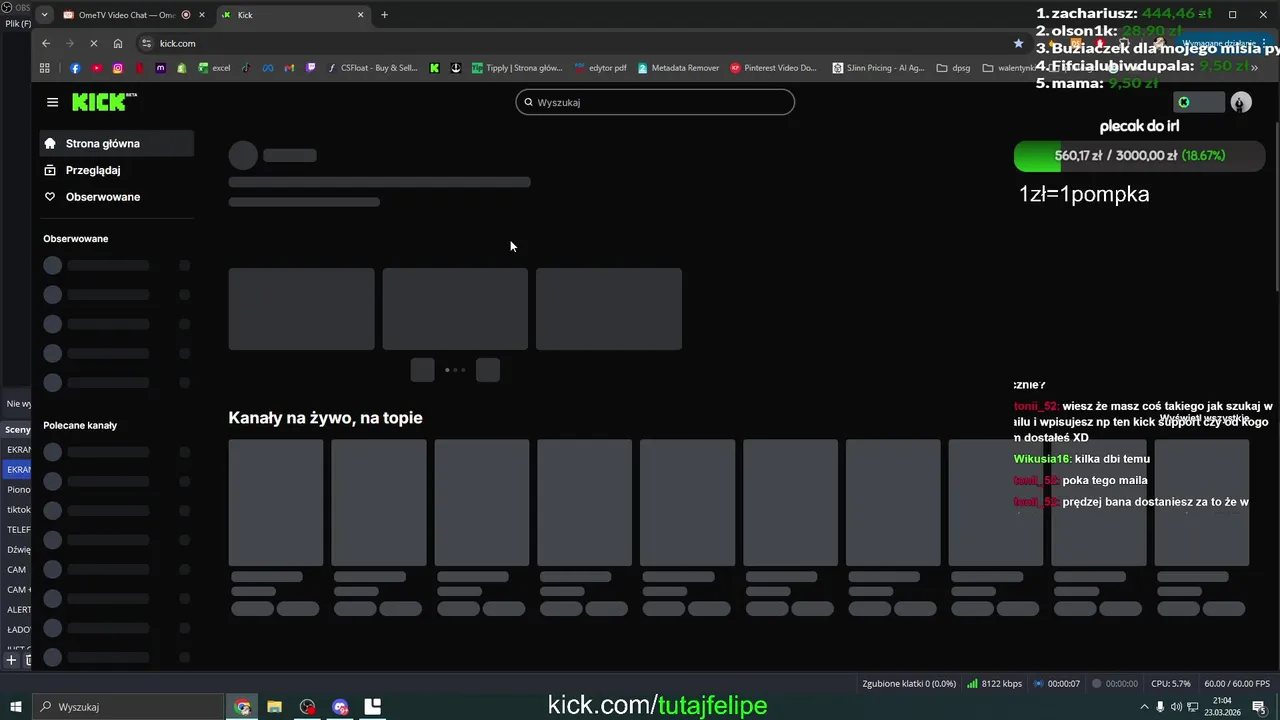1280x720 pixels.
Task: Click the carousel next button
Action: 487,370
